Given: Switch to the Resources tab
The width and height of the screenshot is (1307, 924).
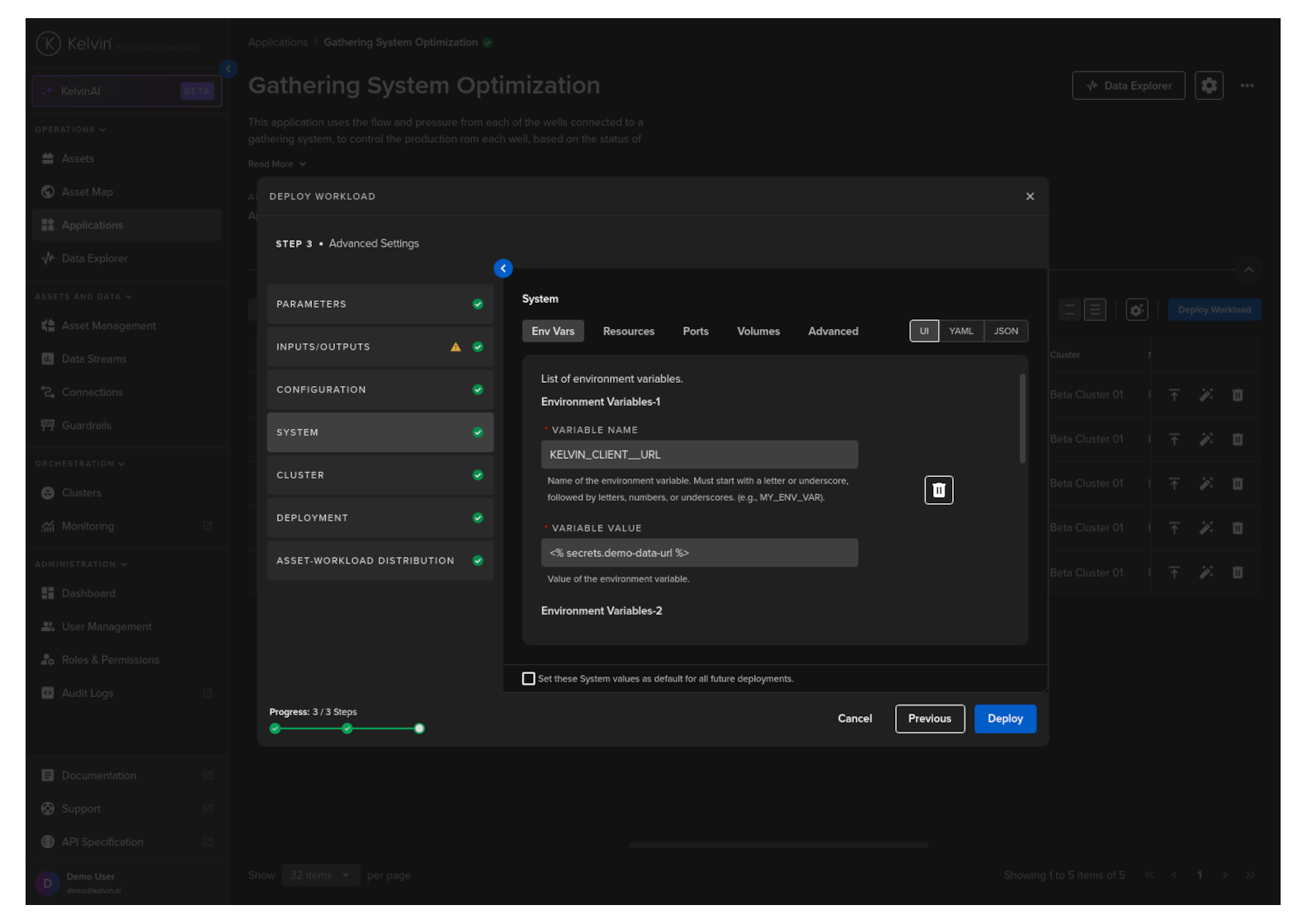Looking at the screenshot, I should [628, 332].
